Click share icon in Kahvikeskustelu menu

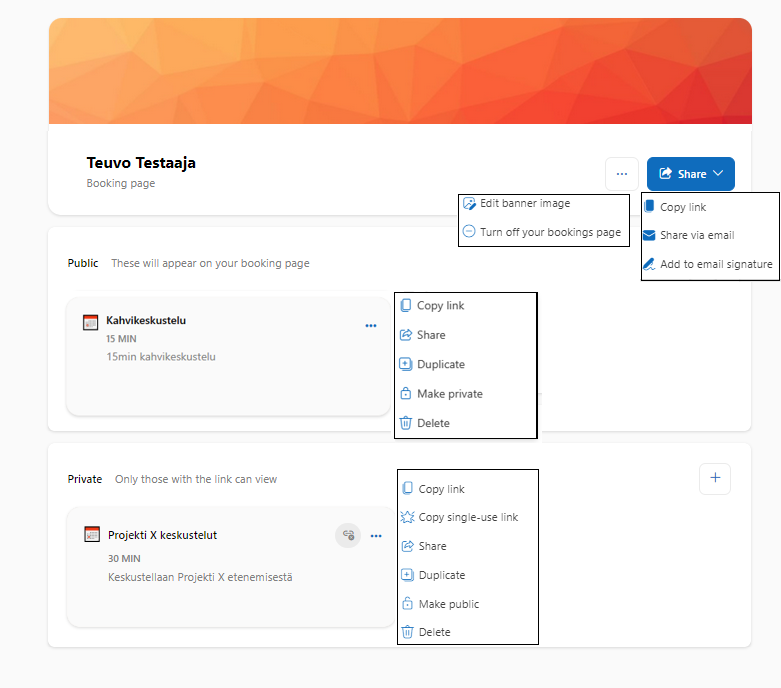tap(406, 335)
